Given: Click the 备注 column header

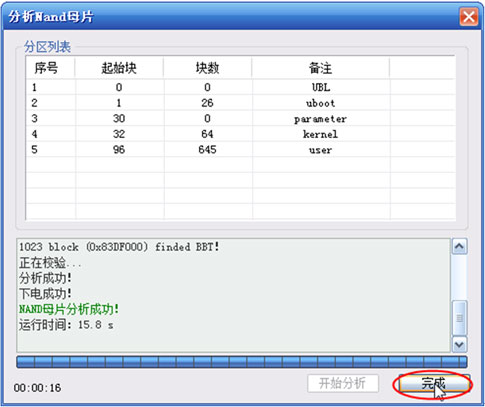Looking at the screenshot, I should coord(320,68).
